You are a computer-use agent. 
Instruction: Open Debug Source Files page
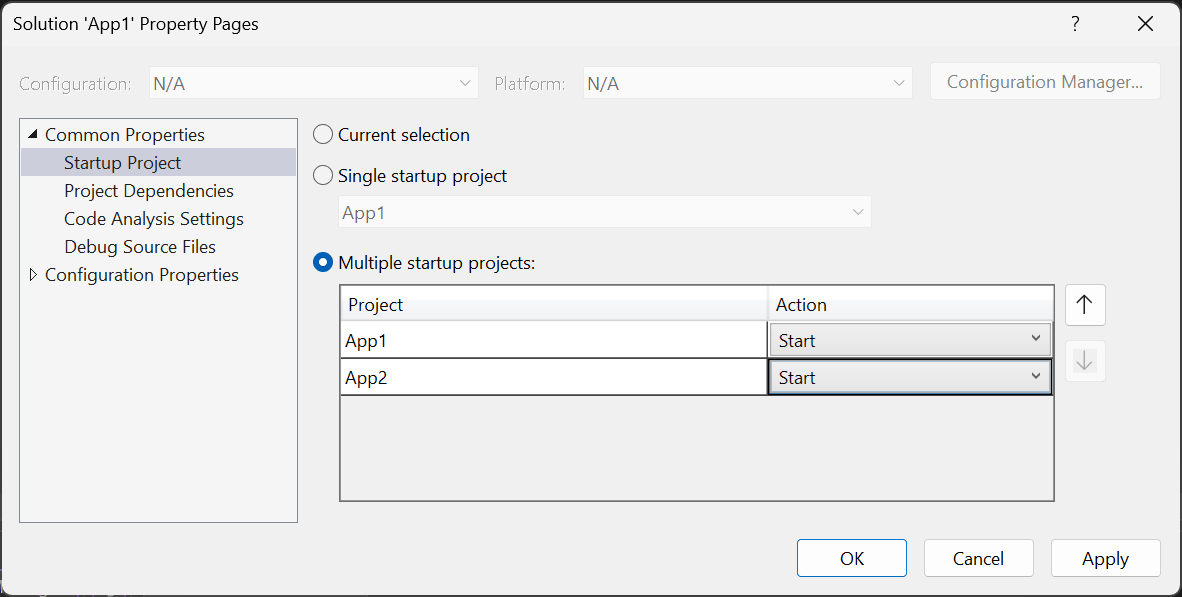pyautogui.click(x=140, y=247)
